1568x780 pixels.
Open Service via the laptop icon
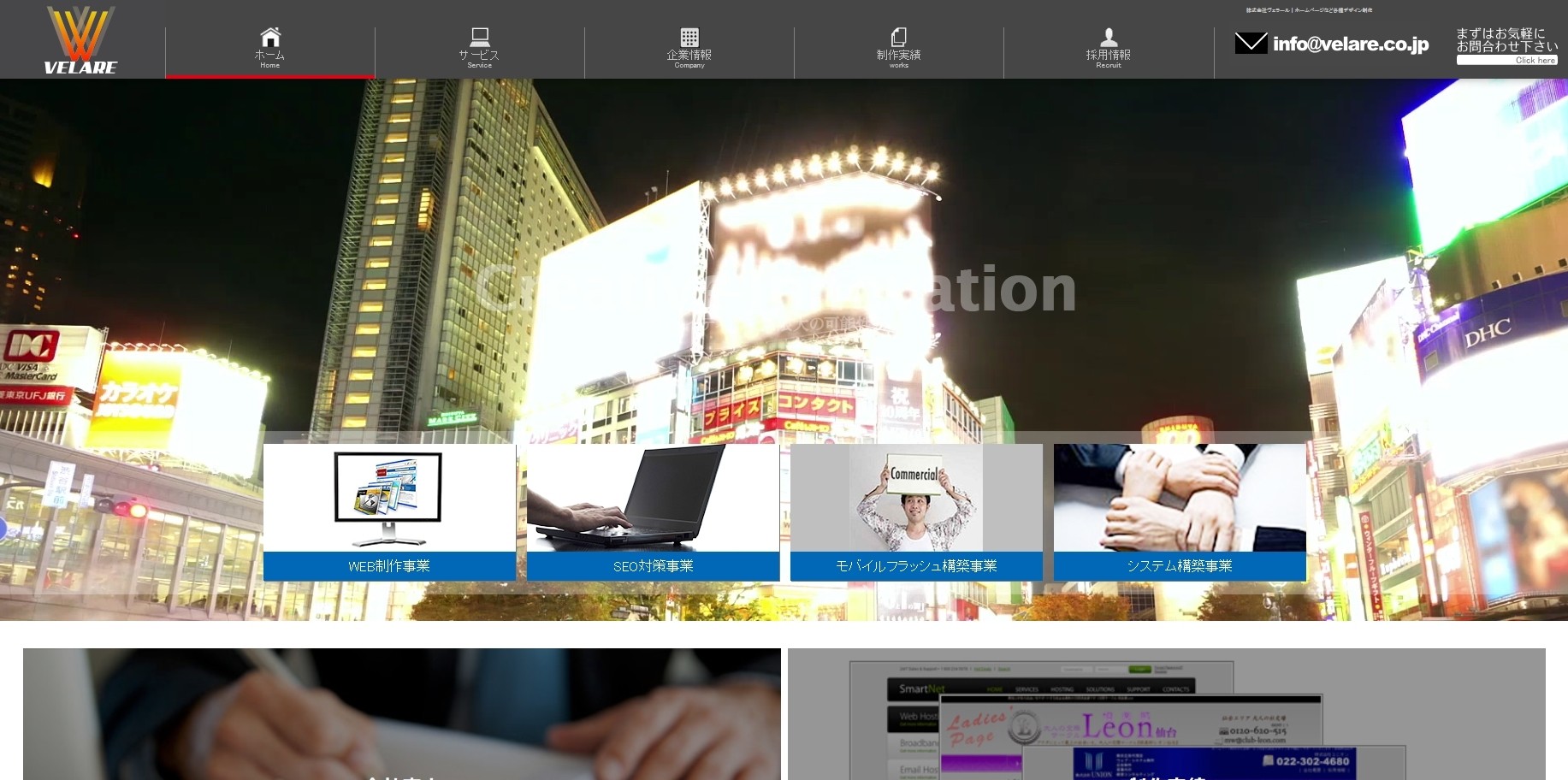point(480,37)
